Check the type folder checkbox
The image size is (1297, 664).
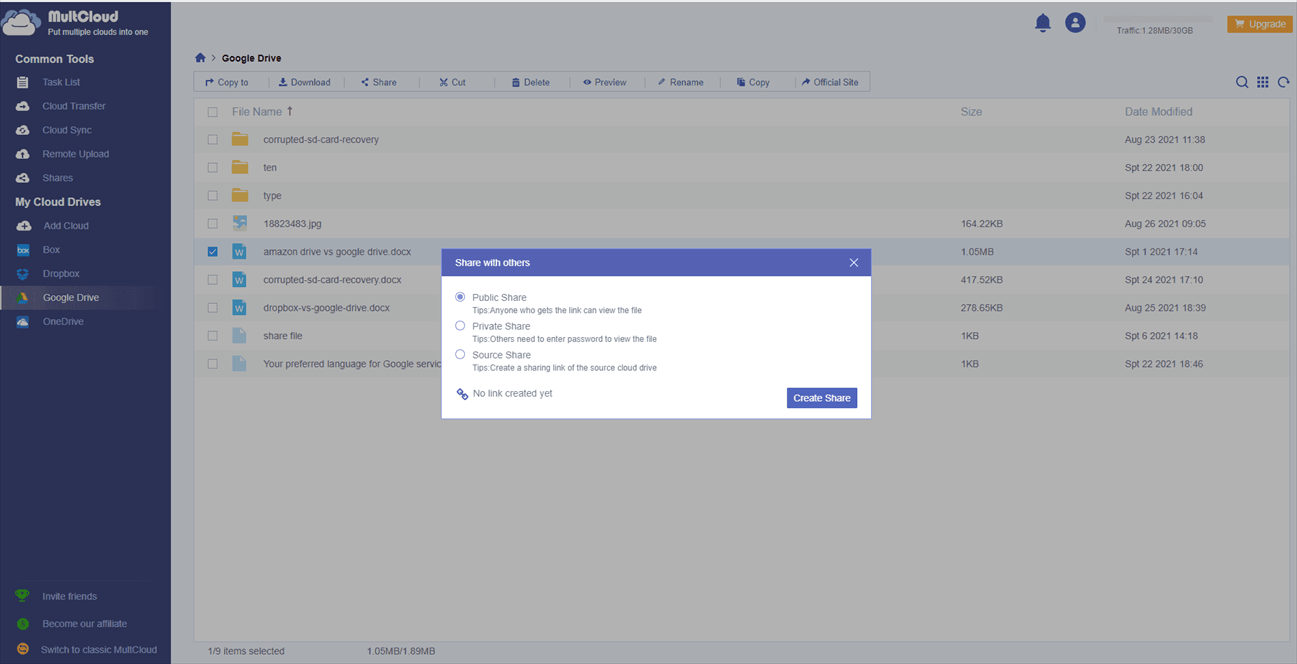coord(212,196)
